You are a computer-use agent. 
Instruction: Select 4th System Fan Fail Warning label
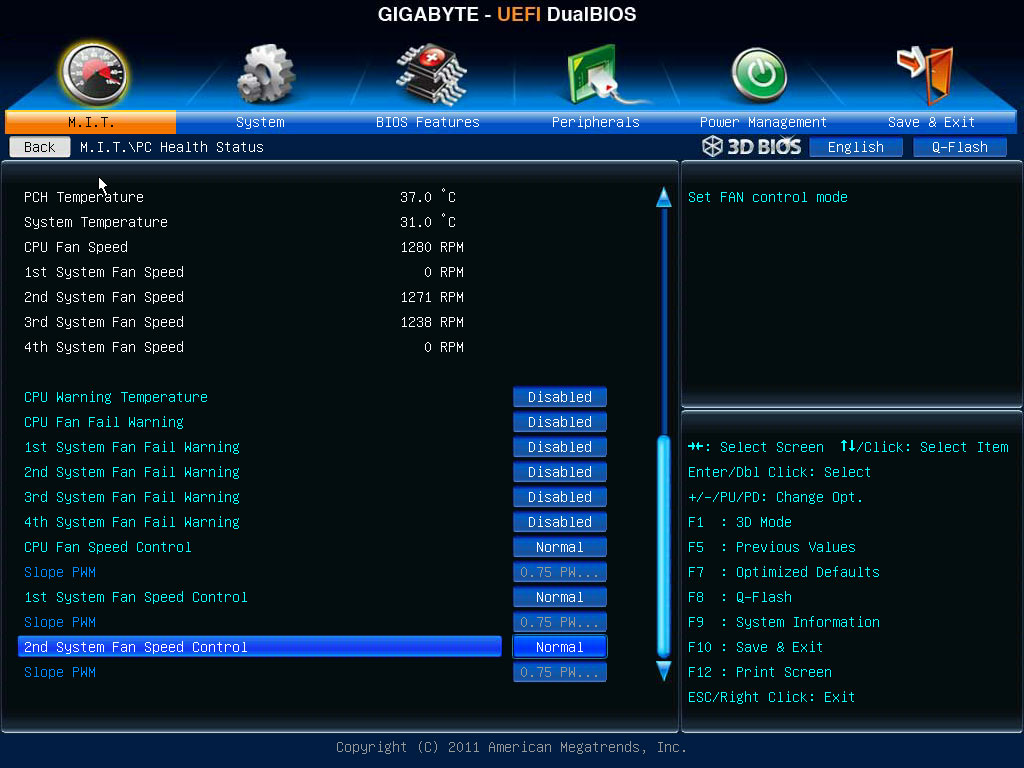[x=132, y=522]
